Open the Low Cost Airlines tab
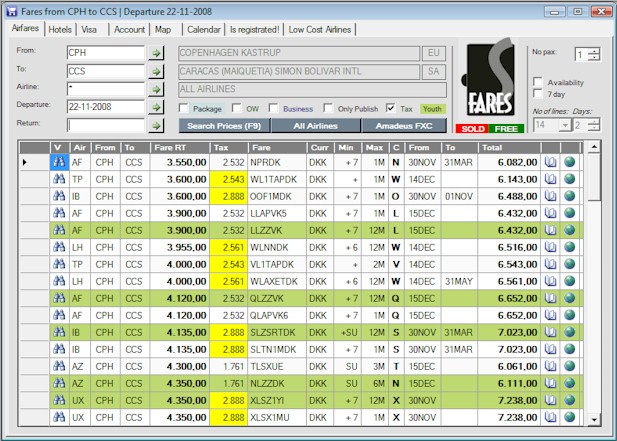 pyautogui.click(x=320, y=30)
